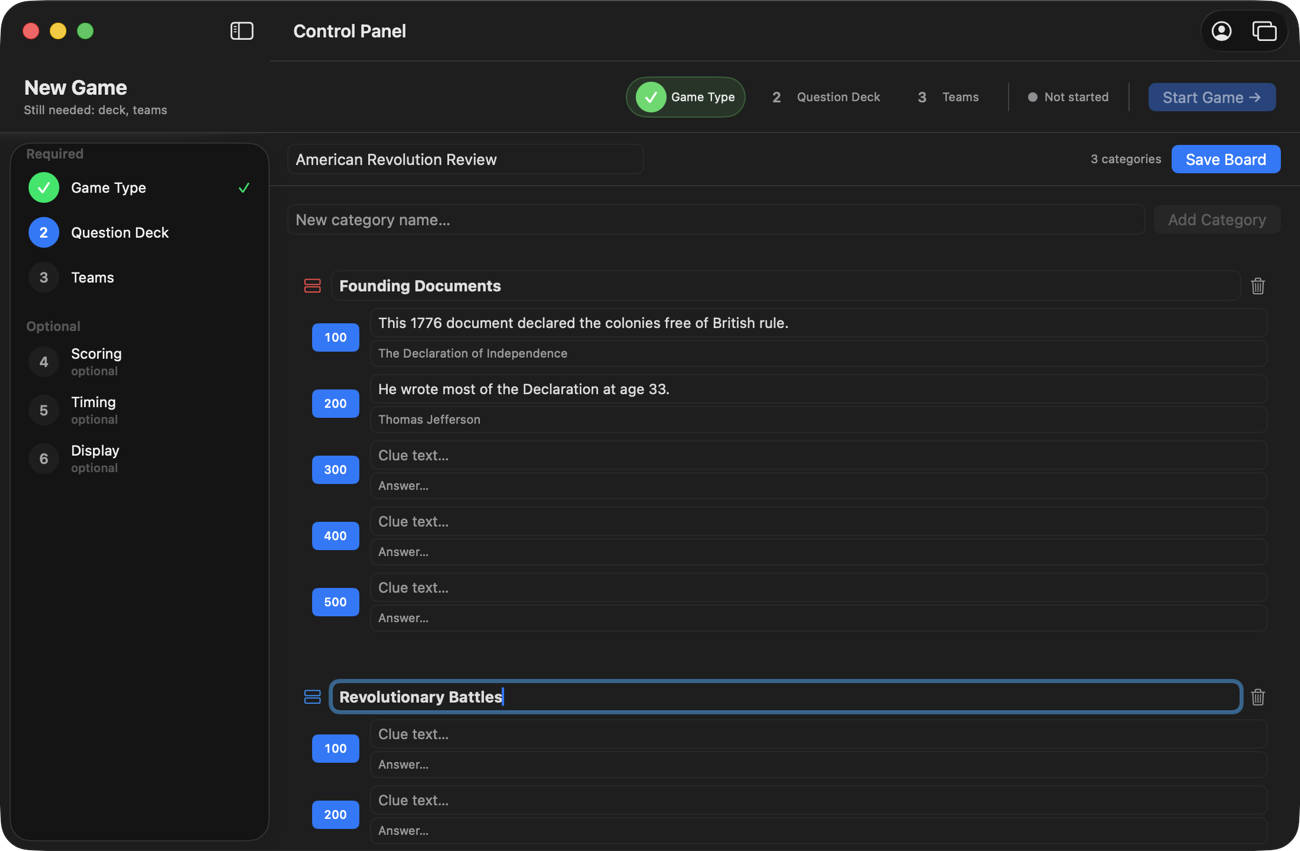
Task: Select the 100 value in Revolutionary Battles
Action: tap(336, 749)
